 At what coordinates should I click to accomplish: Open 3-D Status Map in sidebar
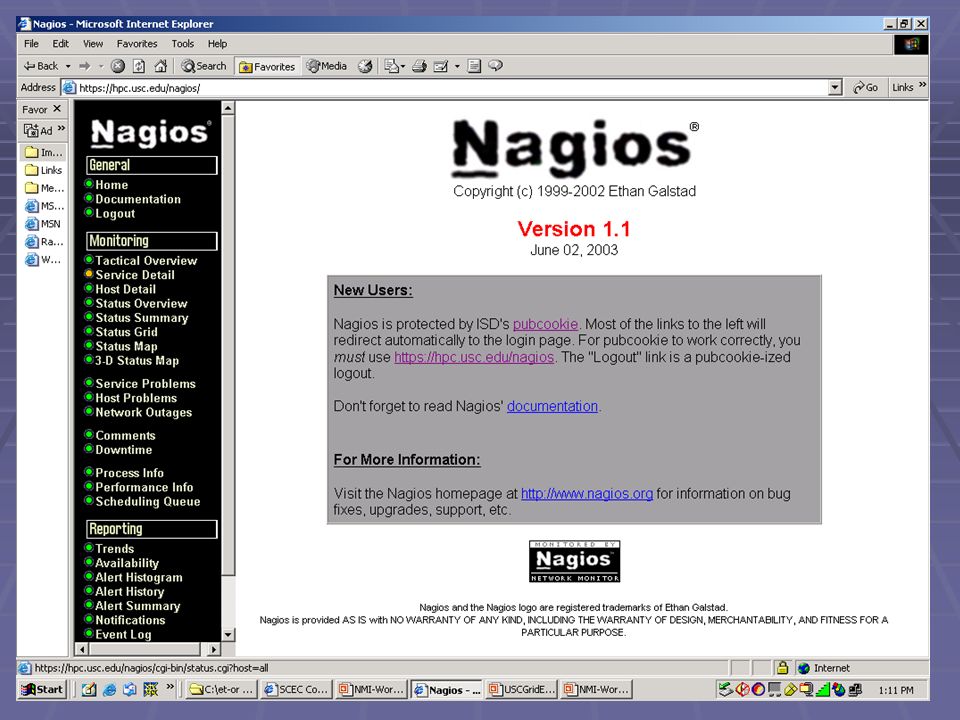tap(137, 361)
